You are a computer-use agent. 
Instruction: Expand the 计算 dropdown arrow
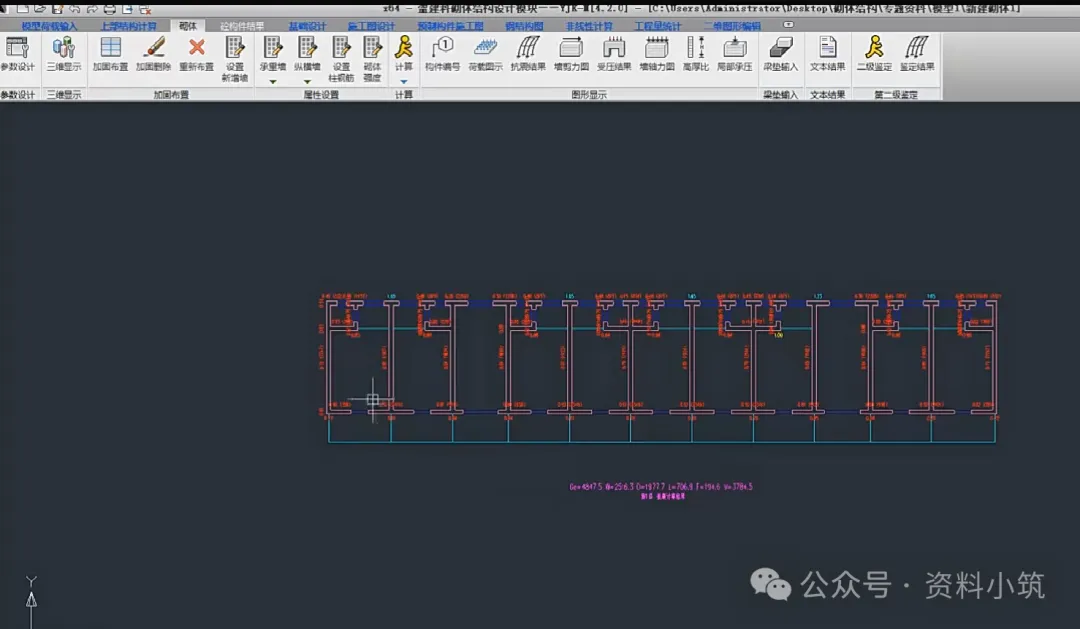pyautogui.click(x=404, y=81)
